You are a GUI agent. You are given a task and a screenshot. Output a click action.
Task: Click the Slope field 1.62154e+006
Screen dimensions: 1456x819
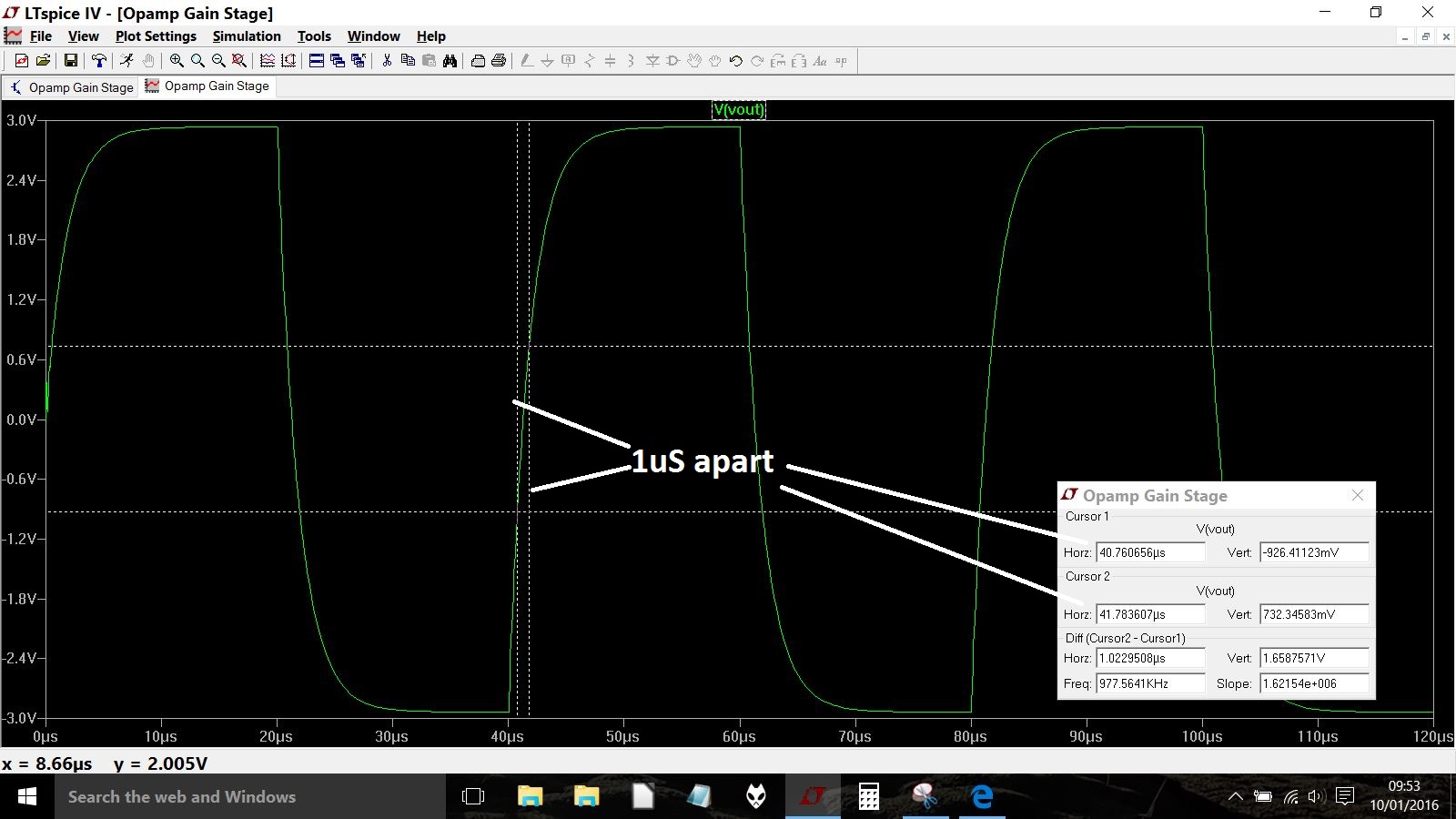[1314, 683]
